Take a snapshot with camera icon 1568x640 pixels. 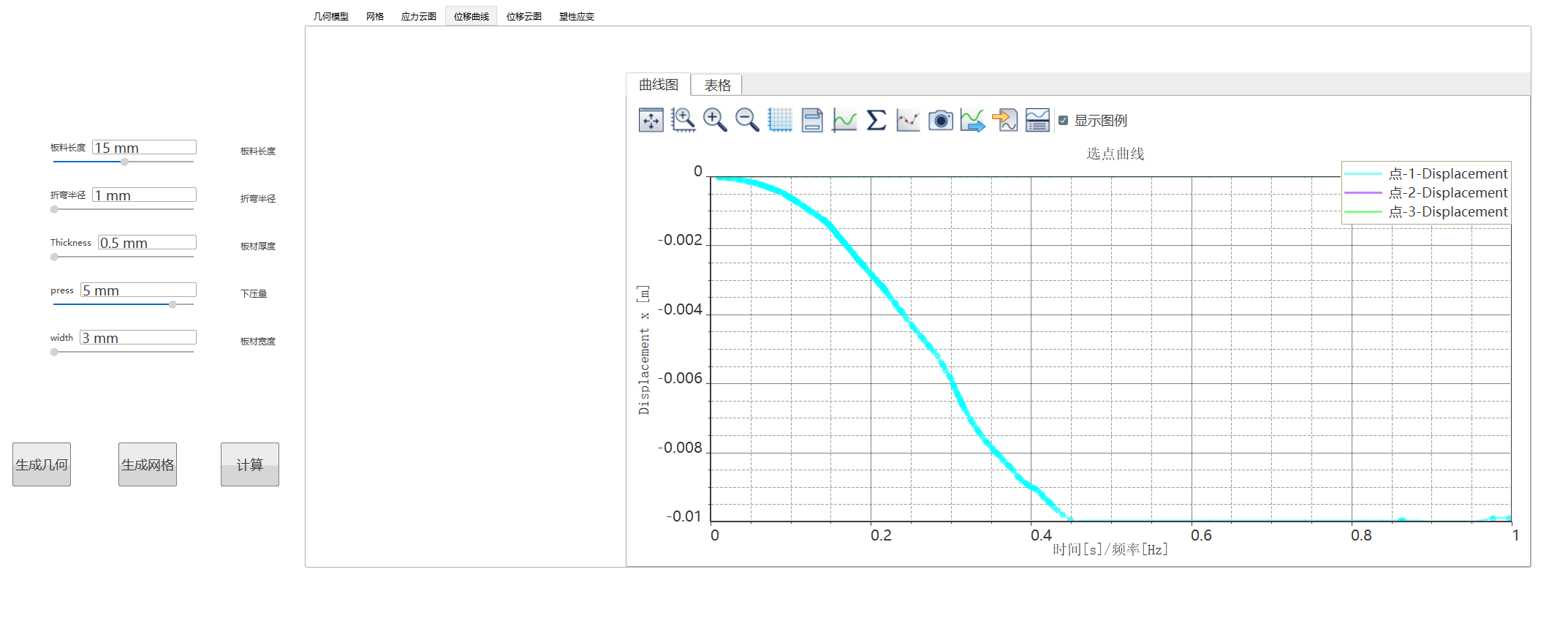[x=941, y=120]
